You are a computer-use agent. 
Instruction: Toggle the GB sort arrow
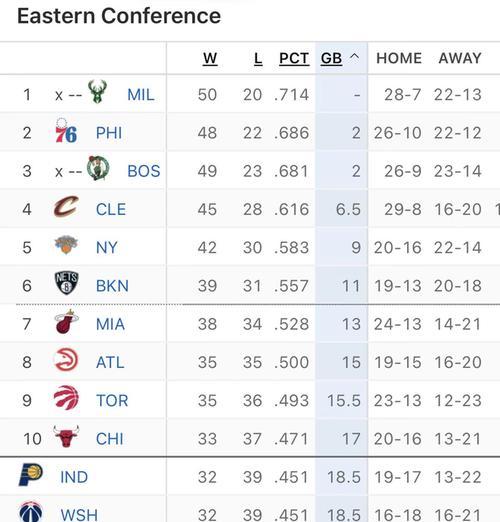coord(355,57)
